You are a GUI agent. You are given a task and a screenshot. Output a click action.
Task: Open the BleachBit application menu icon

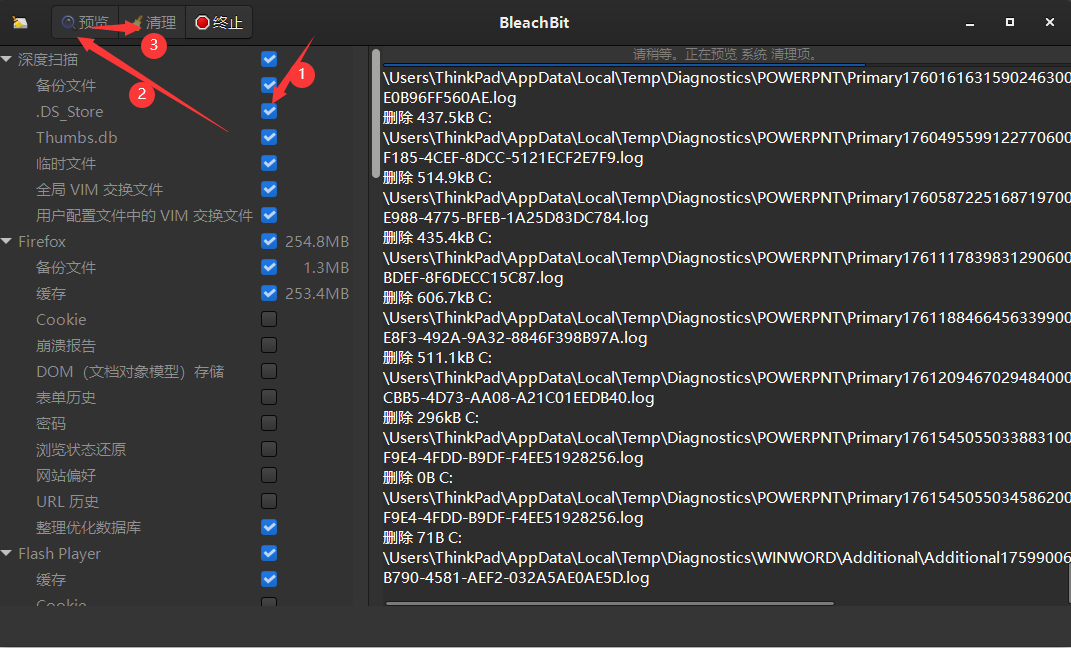pos(20,23)
